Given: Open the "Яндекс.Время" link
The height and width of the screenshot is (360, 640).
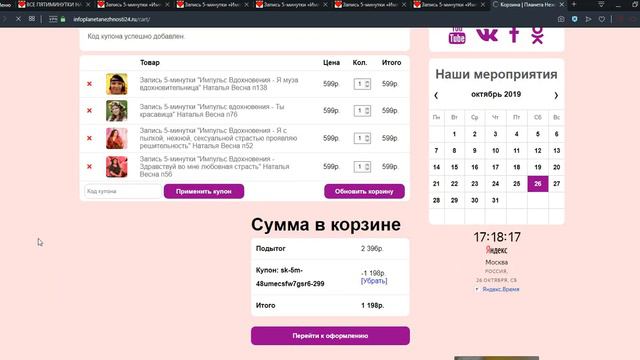Looking at the screenshot, I should click(x=500, y=289).
